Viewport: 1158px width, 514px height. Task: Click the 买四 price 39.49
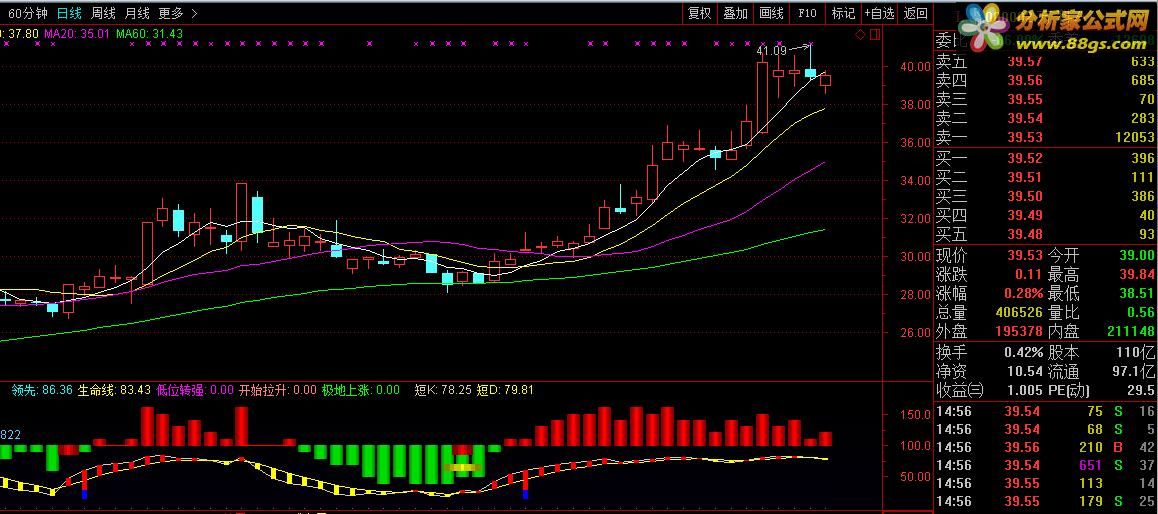pos(1027,216)
